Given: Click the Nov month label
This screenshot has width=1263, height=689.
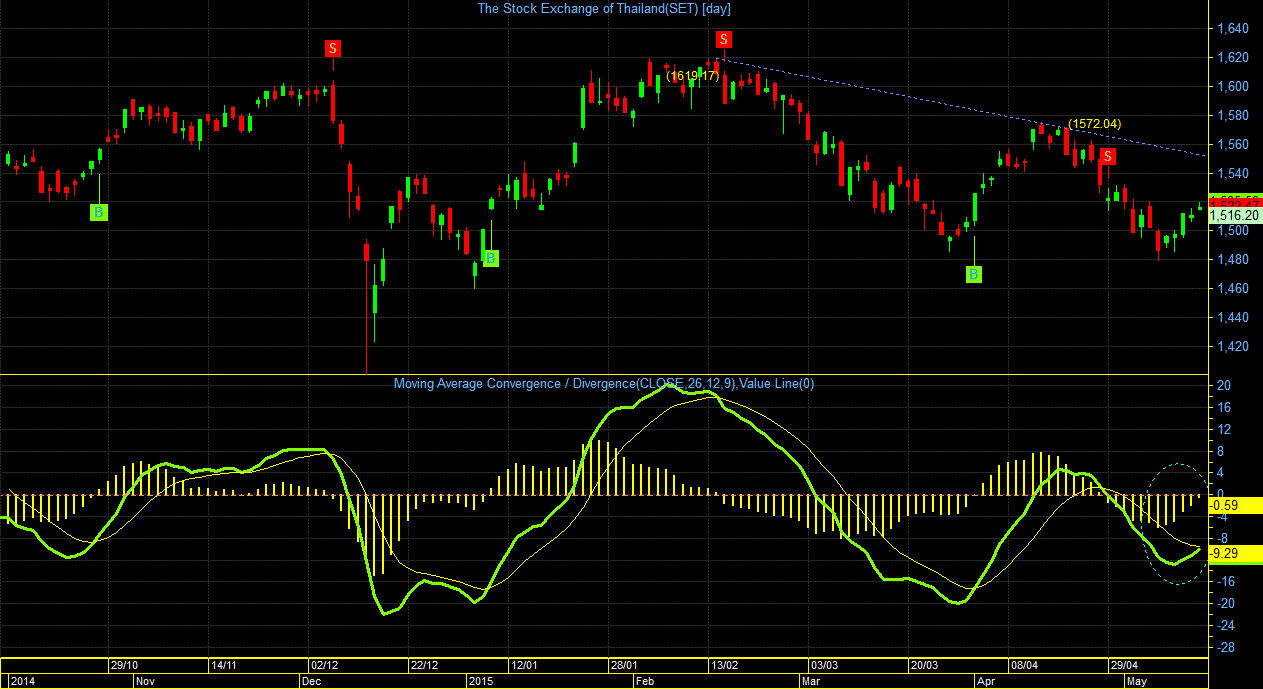Looking at the screenshot, I should [146, 681].
